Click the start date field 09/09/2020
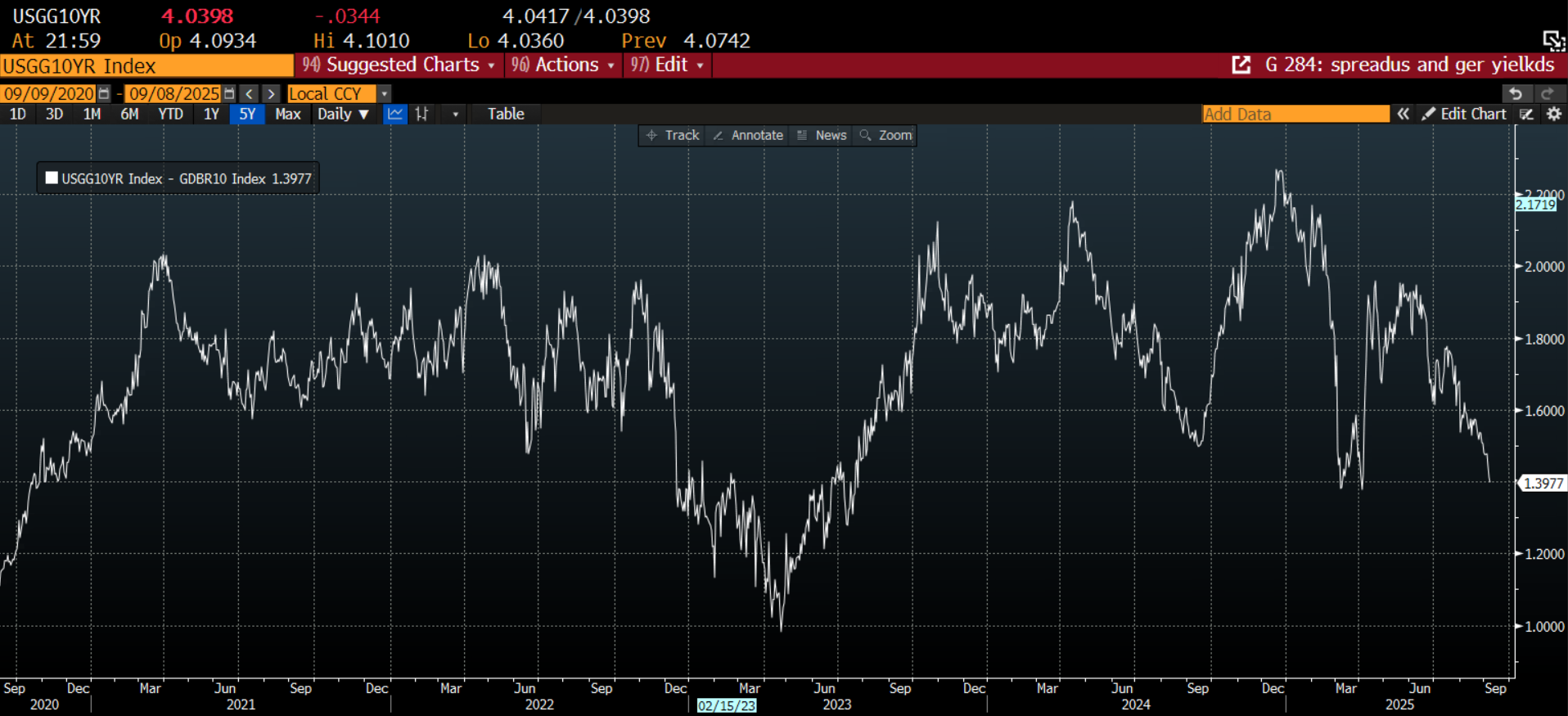 [49, 94]
